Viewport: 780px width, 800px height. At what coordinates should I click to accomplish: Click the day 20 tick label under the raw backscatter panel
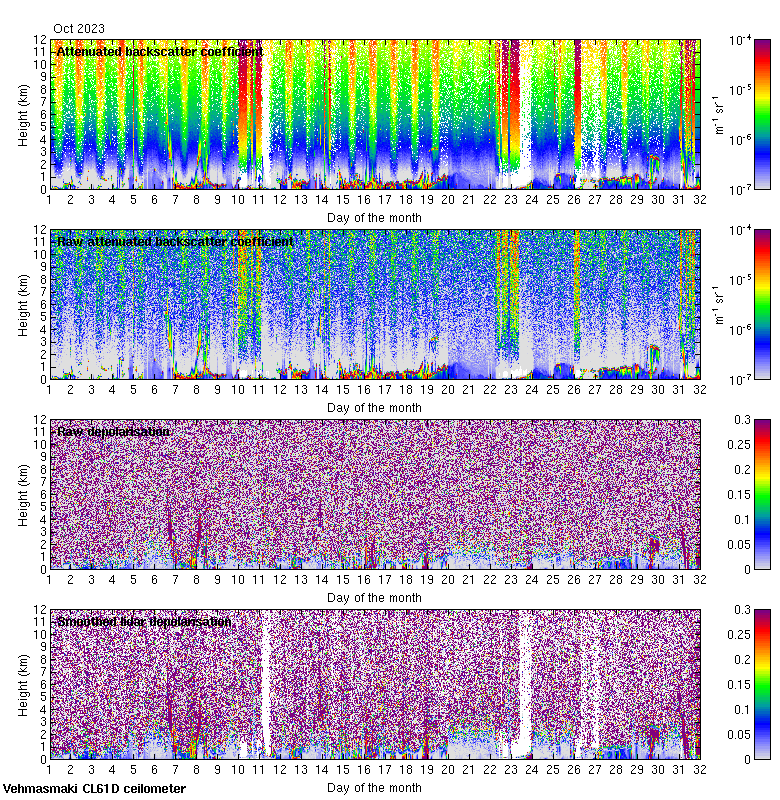click(x=448, y=390)
